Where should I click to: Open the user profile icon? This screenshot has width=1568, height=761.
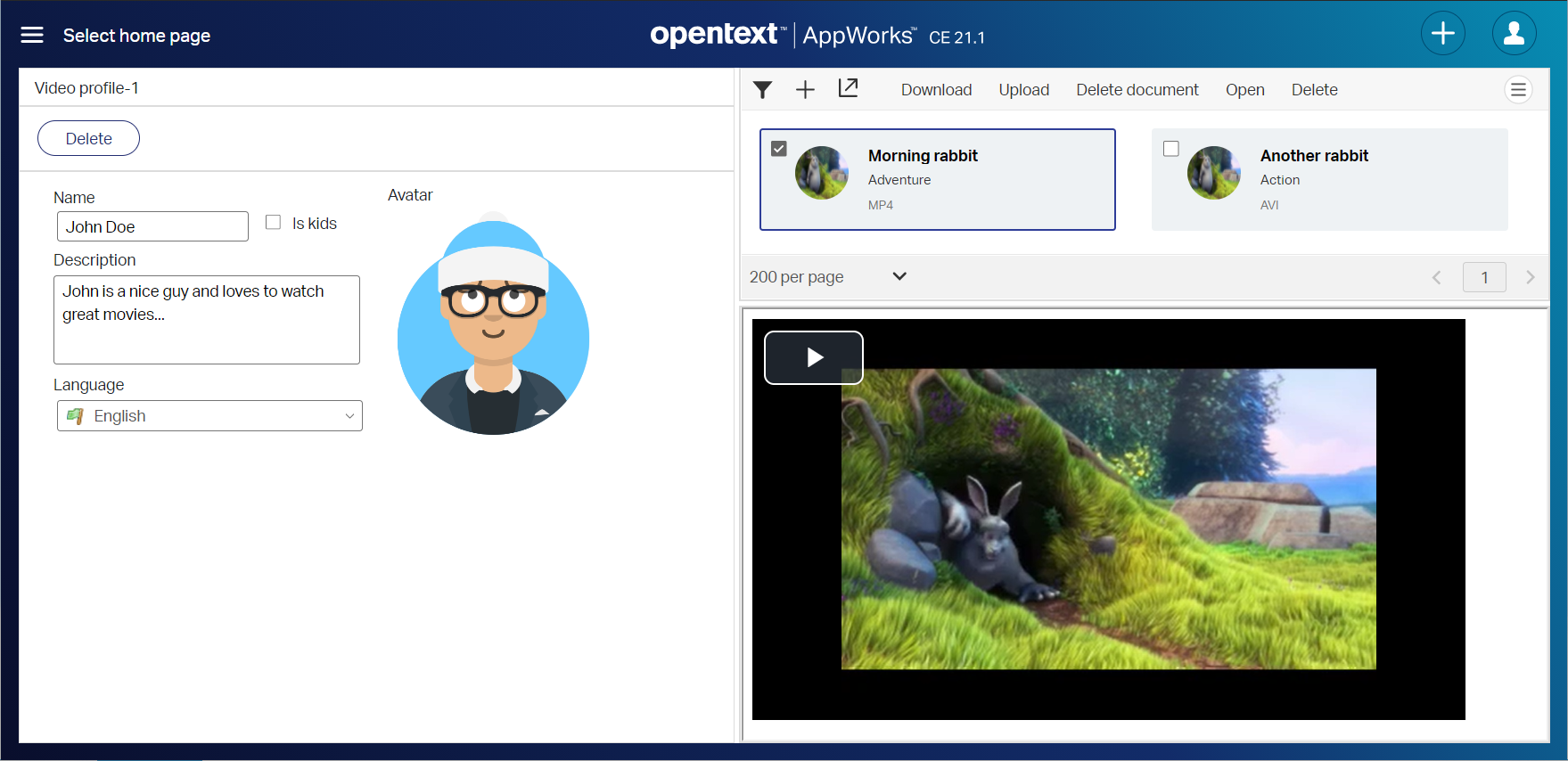coord(1514,34)
